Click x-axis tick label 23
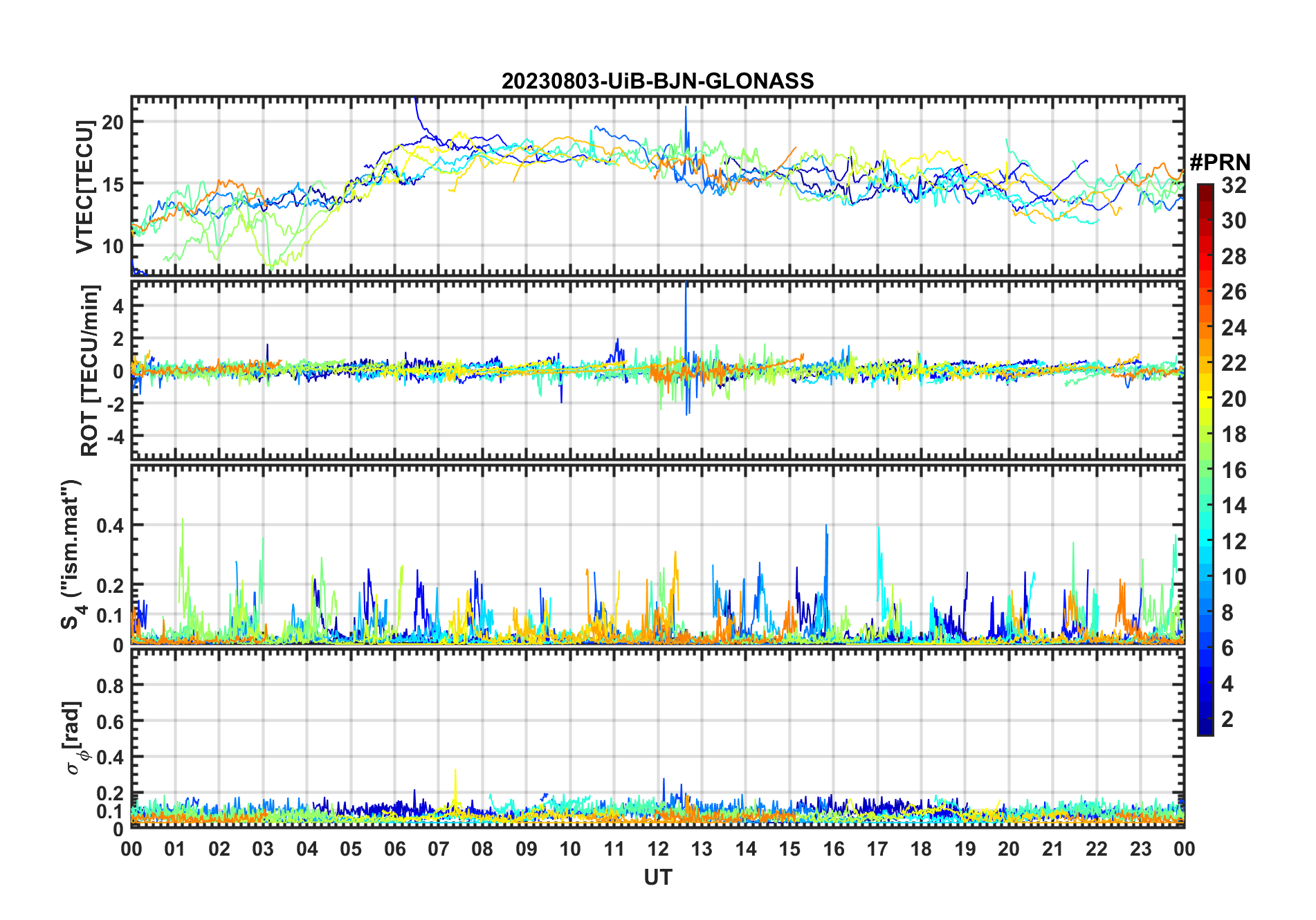This screenshot has height=920, width=1316. pos(1140,849)
